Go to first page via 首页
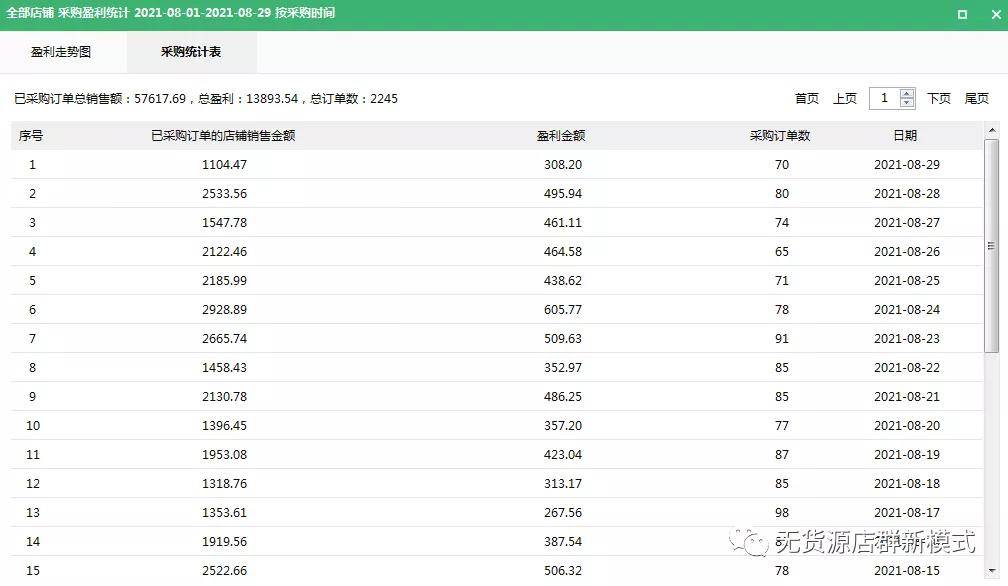The image size is (1008, 586). [x=806, y=98]
